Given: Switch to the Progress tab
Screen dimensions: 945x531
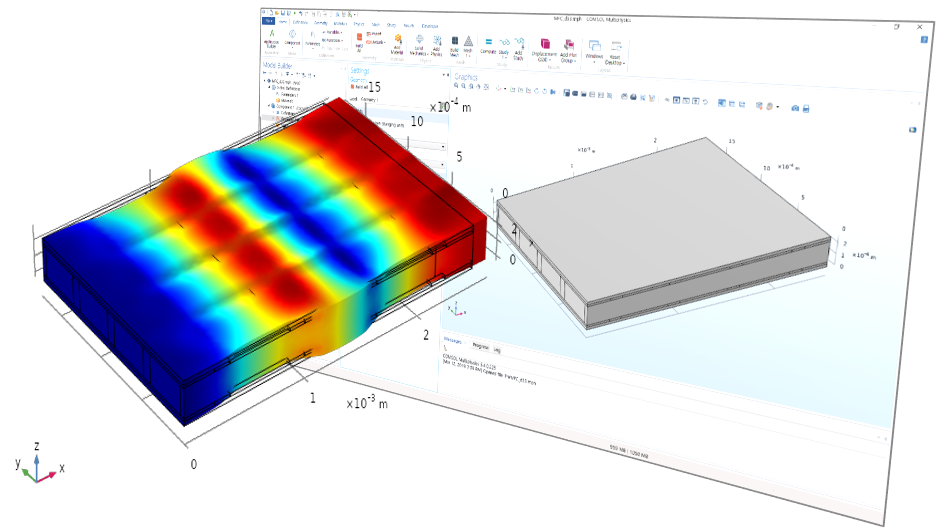Looking at the screenshot, I should tap(481, 347).
